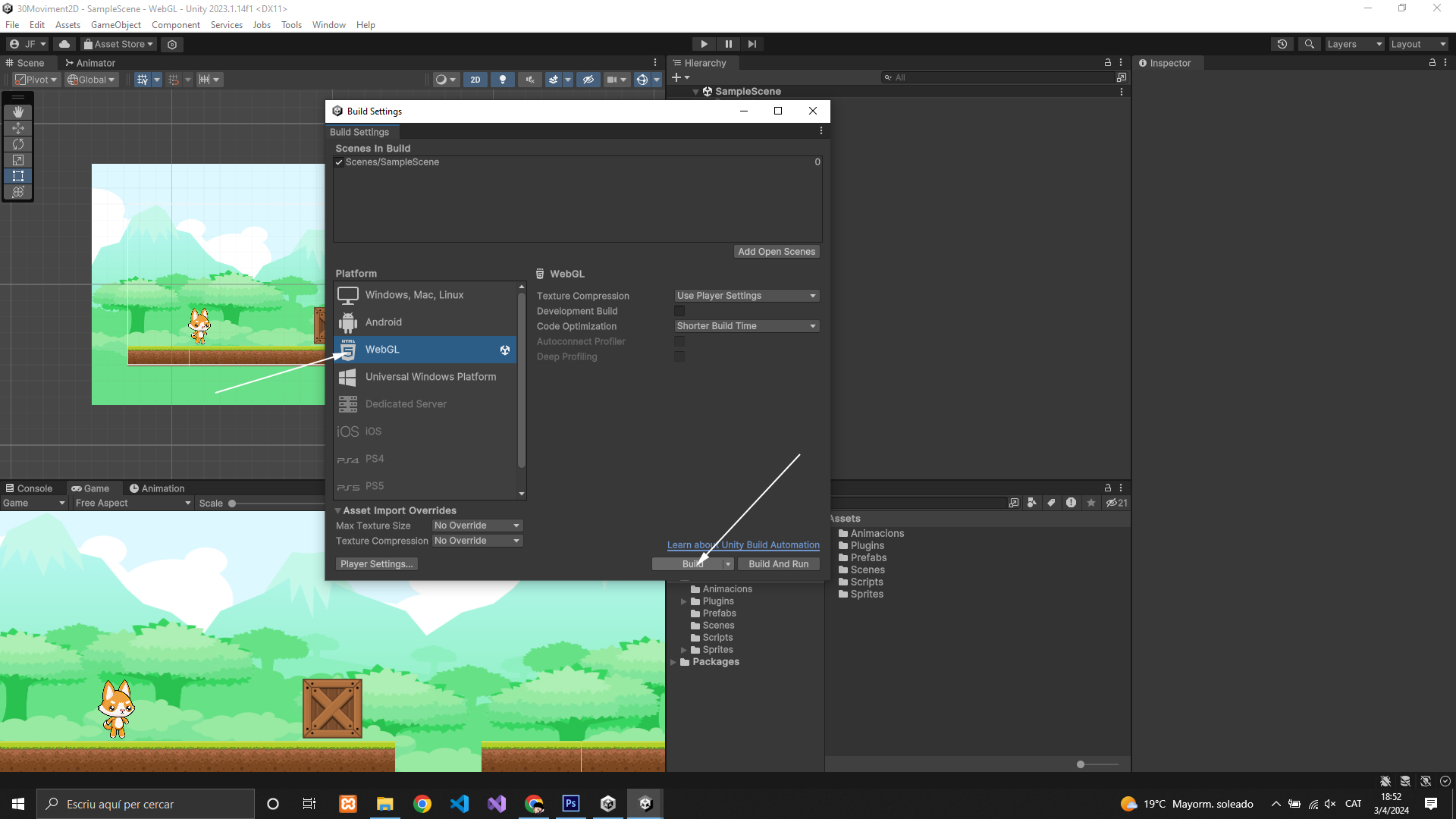Image resolution: width=1456 pixels, height=819 pixels.
Task: Select the Rotate tool in Scene
Action: (x=18, y=144)
